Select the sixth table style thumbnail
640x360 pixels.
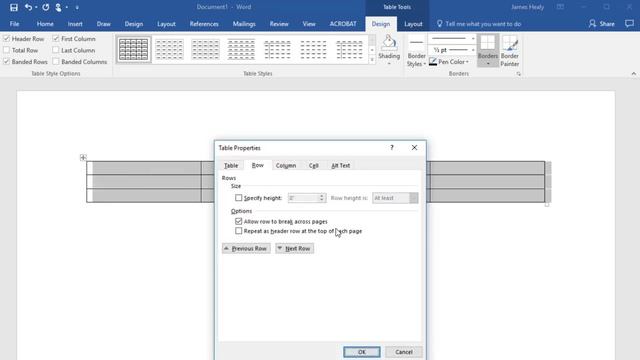tap(313, 49)
